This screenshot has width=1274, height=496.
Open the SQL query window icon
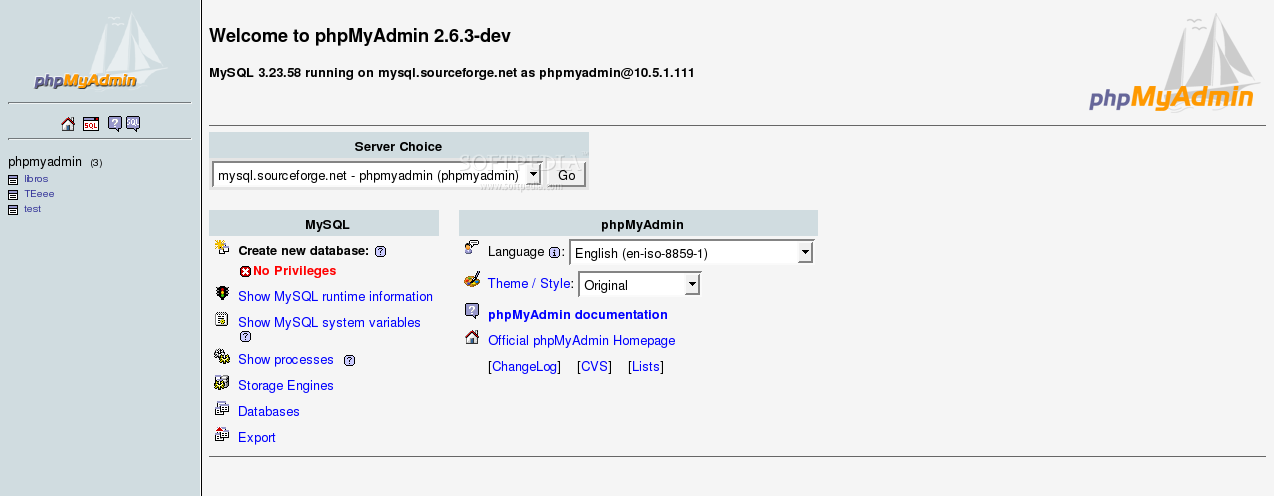[x=91, y=124]
